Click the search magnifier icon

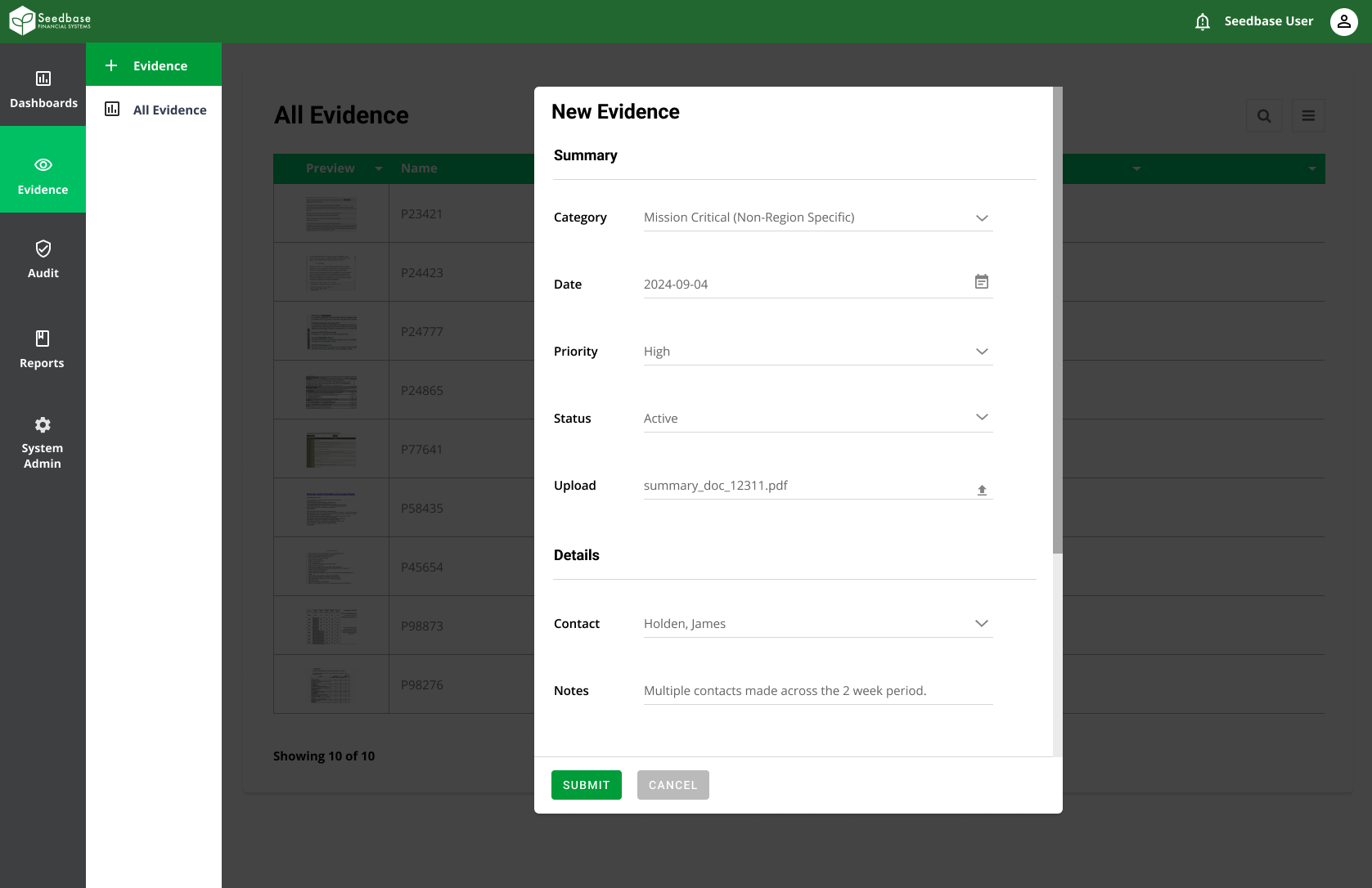(1264, 115)
